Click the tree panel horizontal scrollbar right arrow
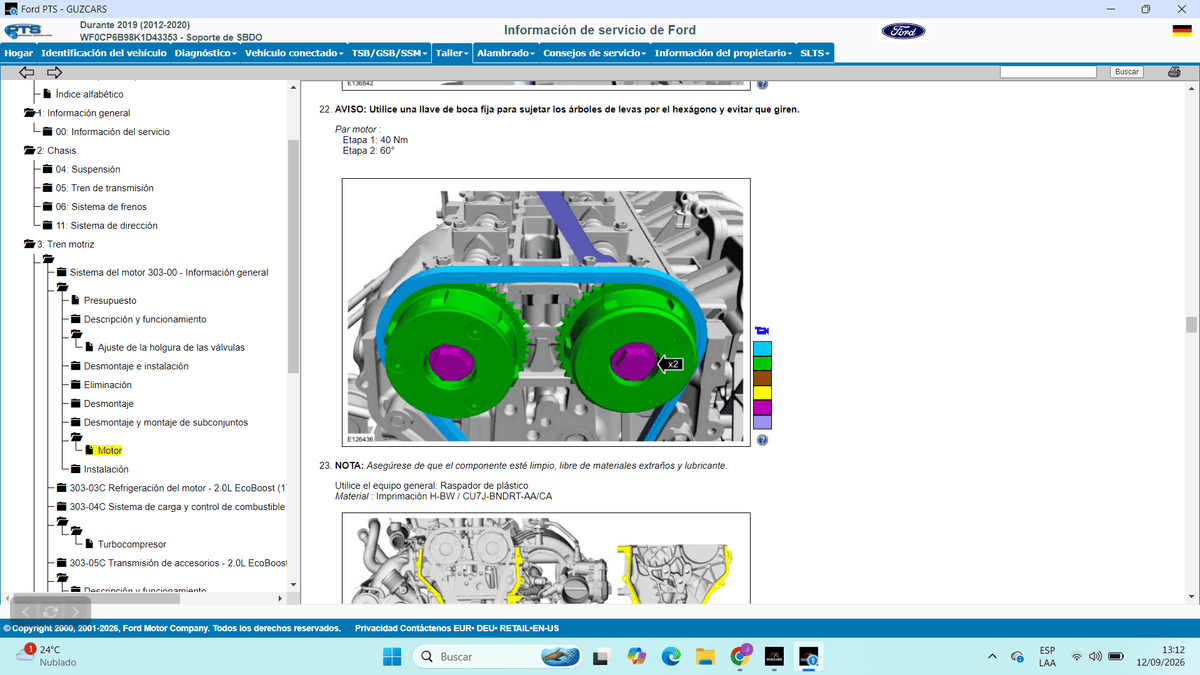Viewport: 1200px width, 675px height. click(x=280, y=598)
